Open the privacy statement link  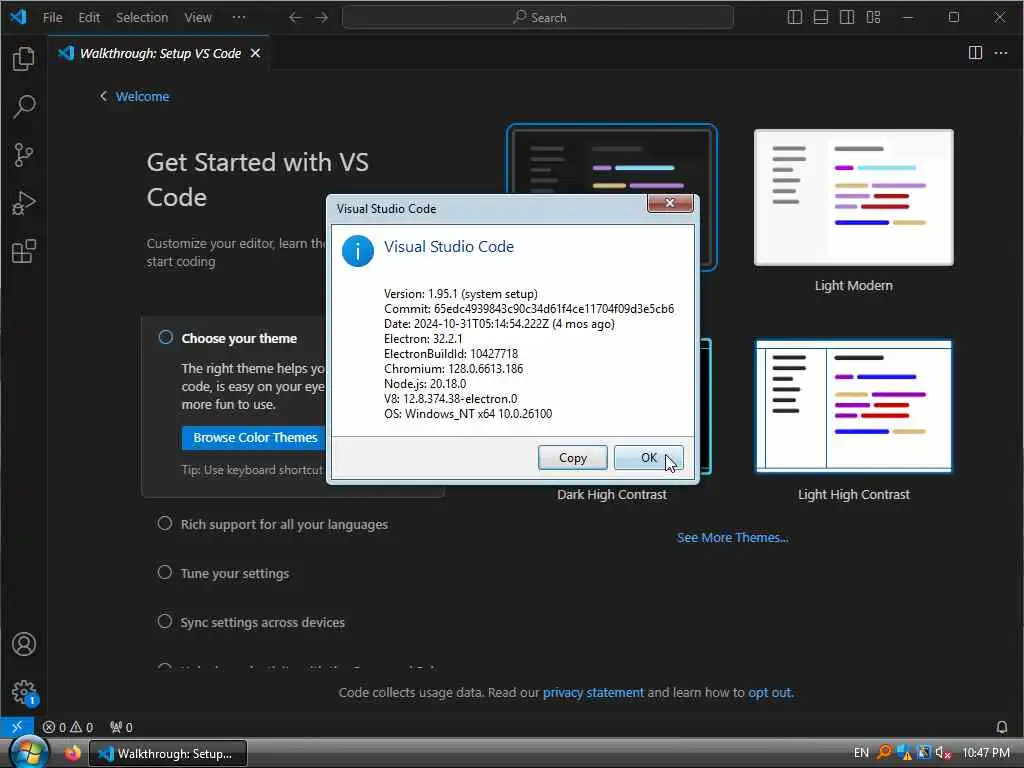[593, 692]
